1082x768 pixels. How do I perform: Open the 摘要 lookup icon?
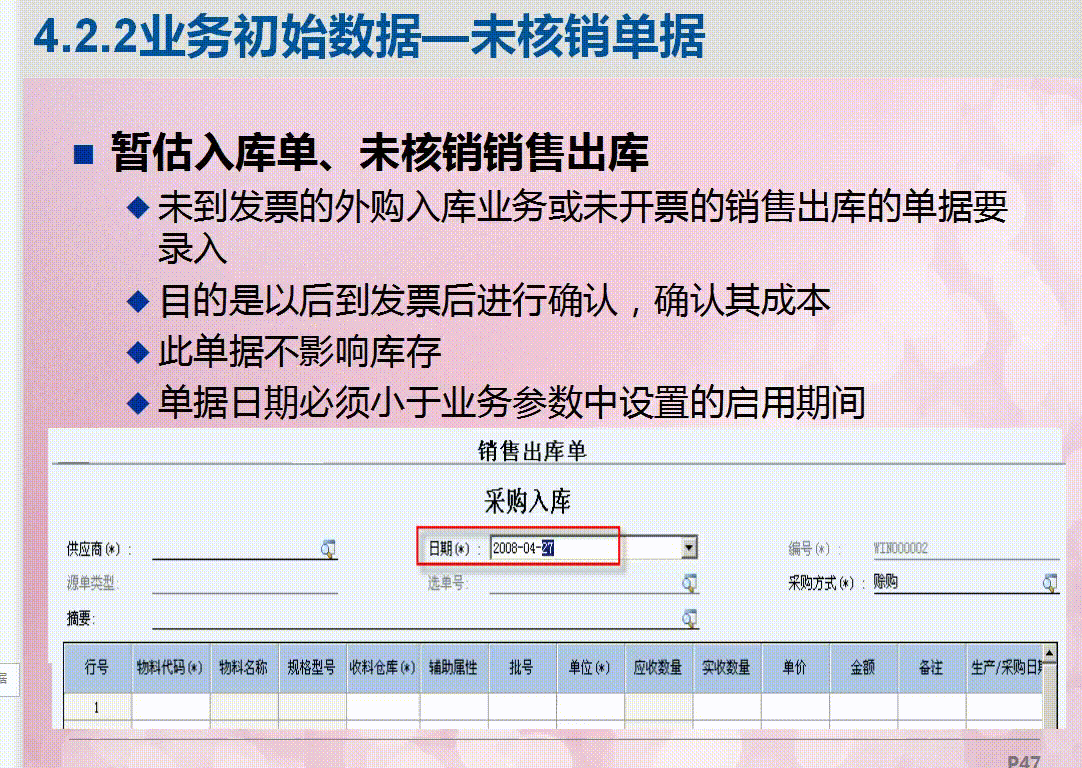(690, 615)
